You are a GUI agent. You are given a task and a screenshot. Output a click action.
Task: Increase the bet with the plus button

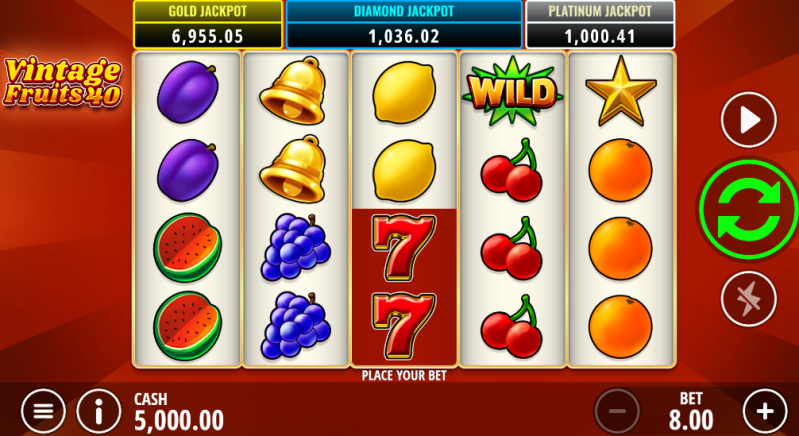pos(765,411)
